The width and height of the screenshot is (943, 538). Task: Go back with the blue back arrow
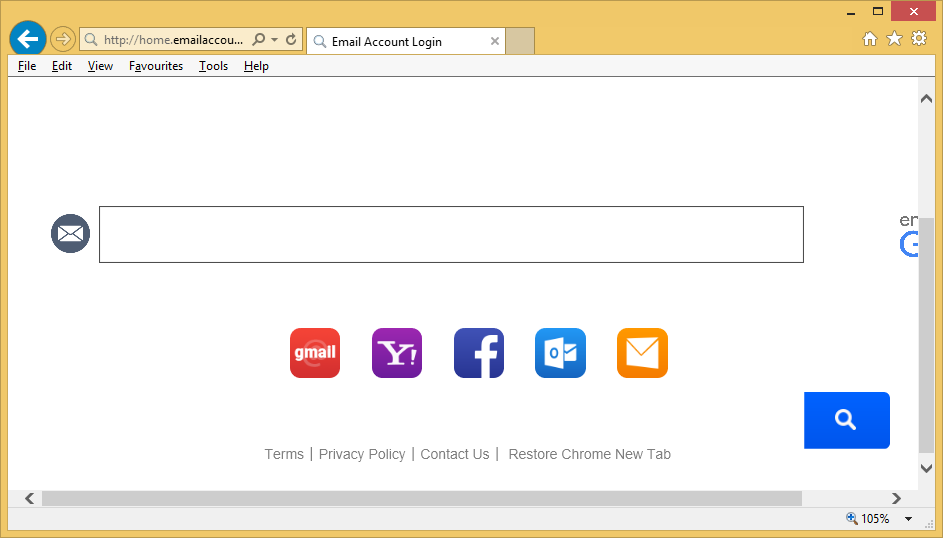point(28,39)
